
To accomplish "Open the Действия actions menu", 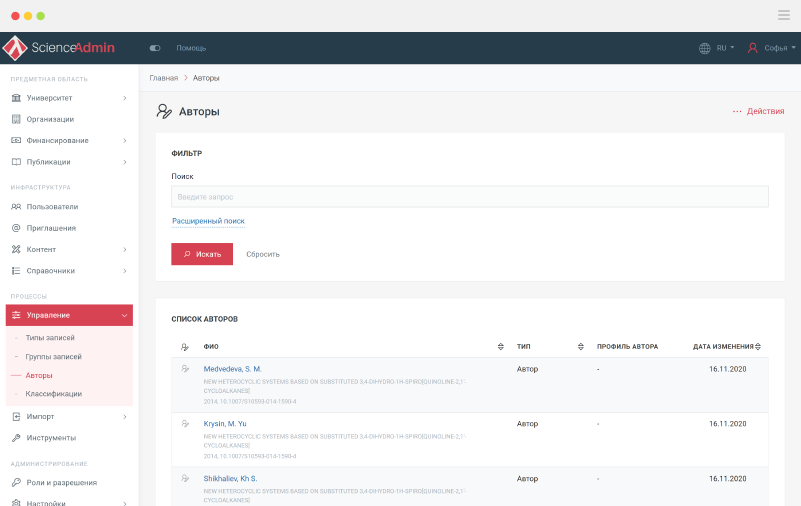I will pyautogui.click(x=759, y=111).
